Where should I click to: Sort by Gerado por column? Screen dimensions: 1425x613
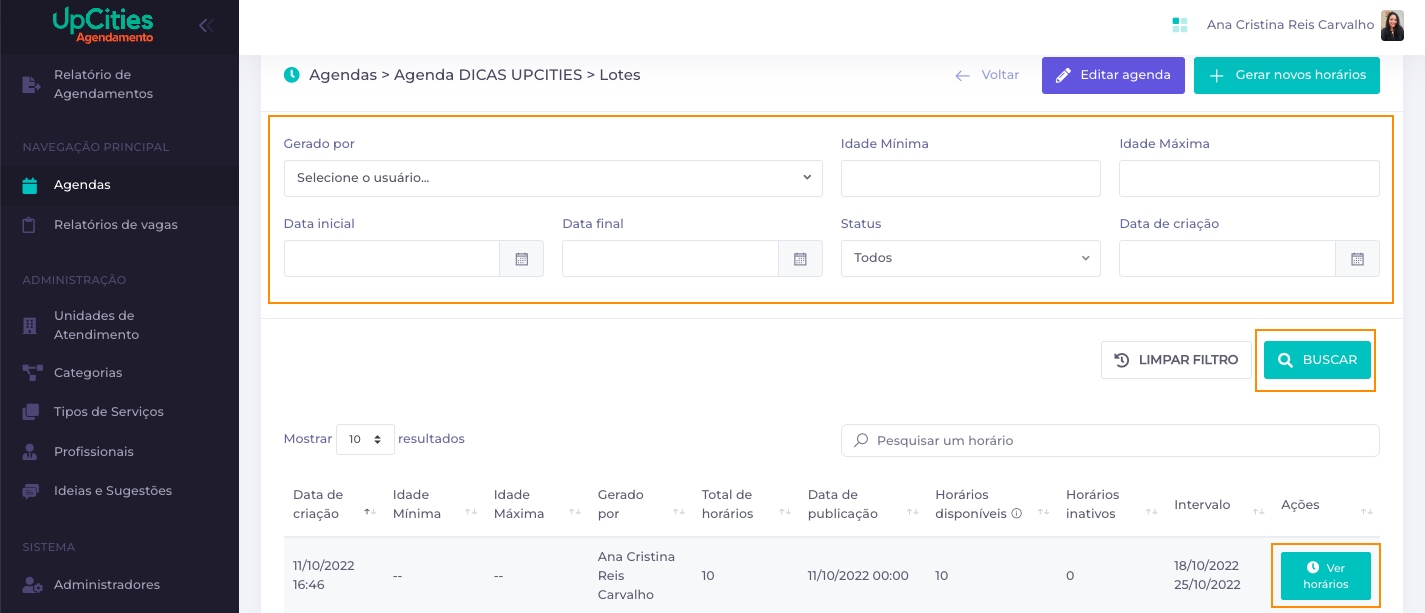[x=640, y=505]
